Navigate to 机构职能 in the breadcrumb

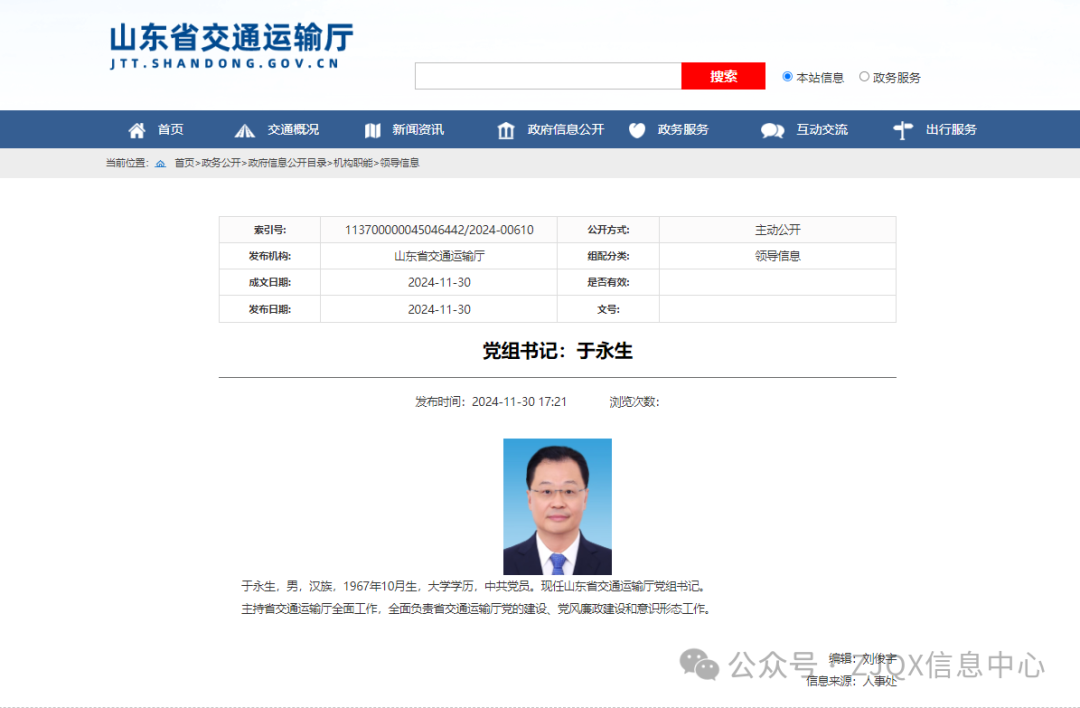(352, 163)
